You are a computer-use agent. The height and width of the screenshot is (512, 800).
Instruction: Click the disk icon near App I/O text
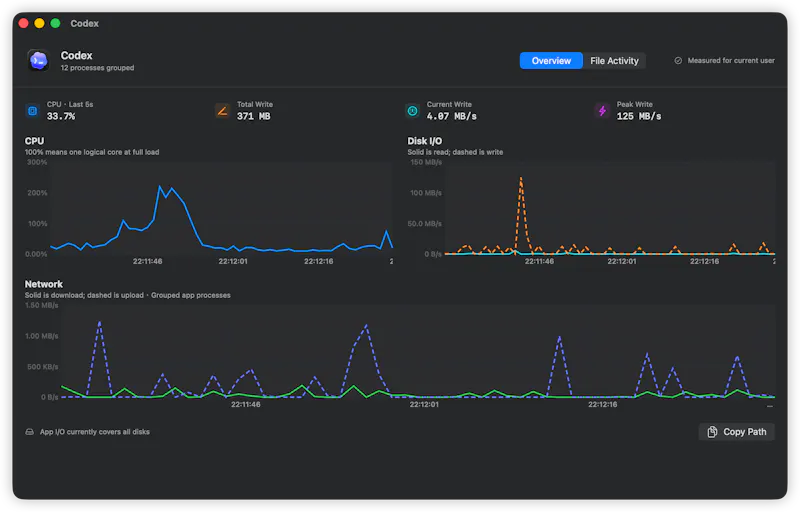pos(30,432)
